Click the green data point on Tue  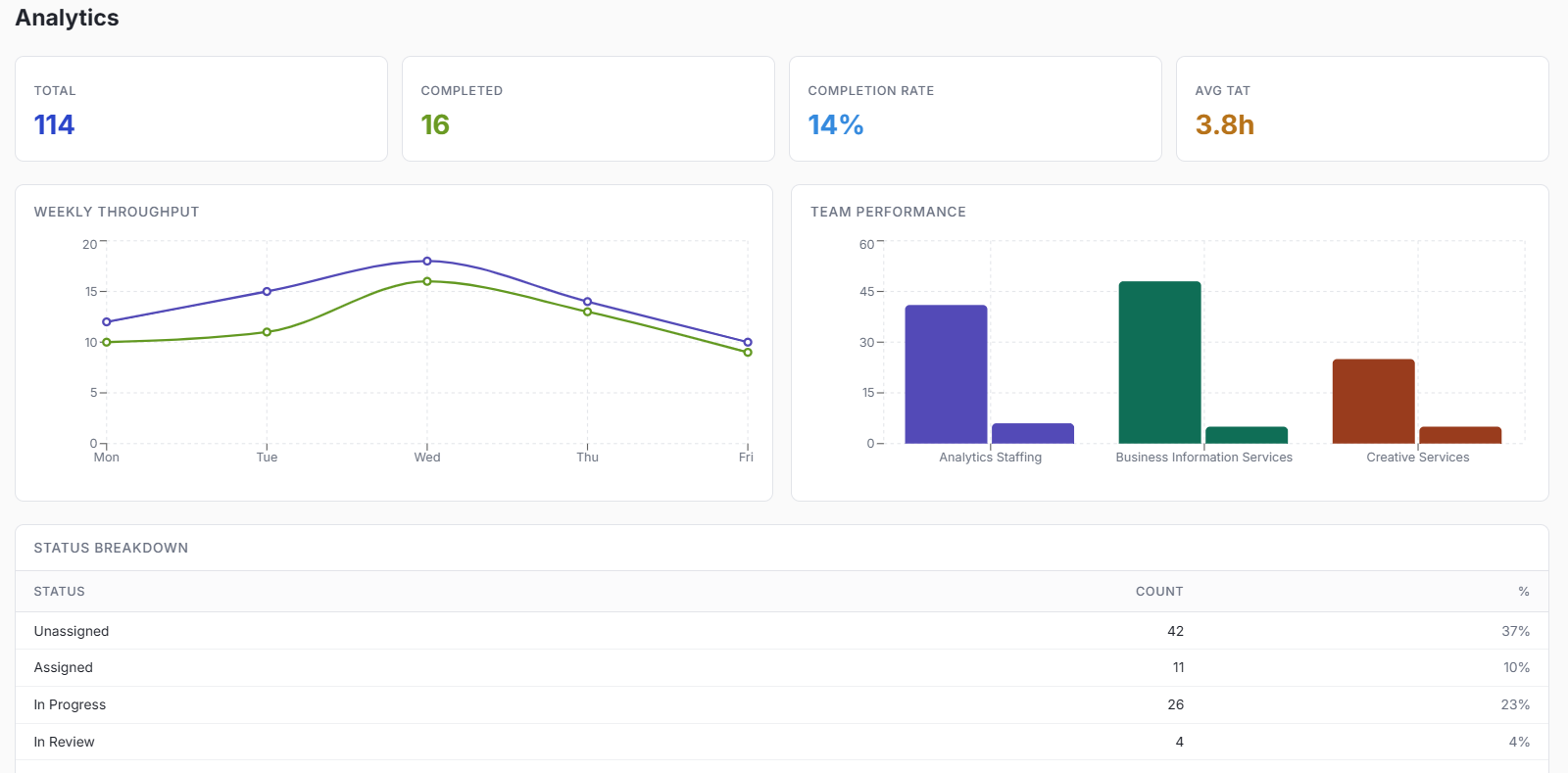267,332
